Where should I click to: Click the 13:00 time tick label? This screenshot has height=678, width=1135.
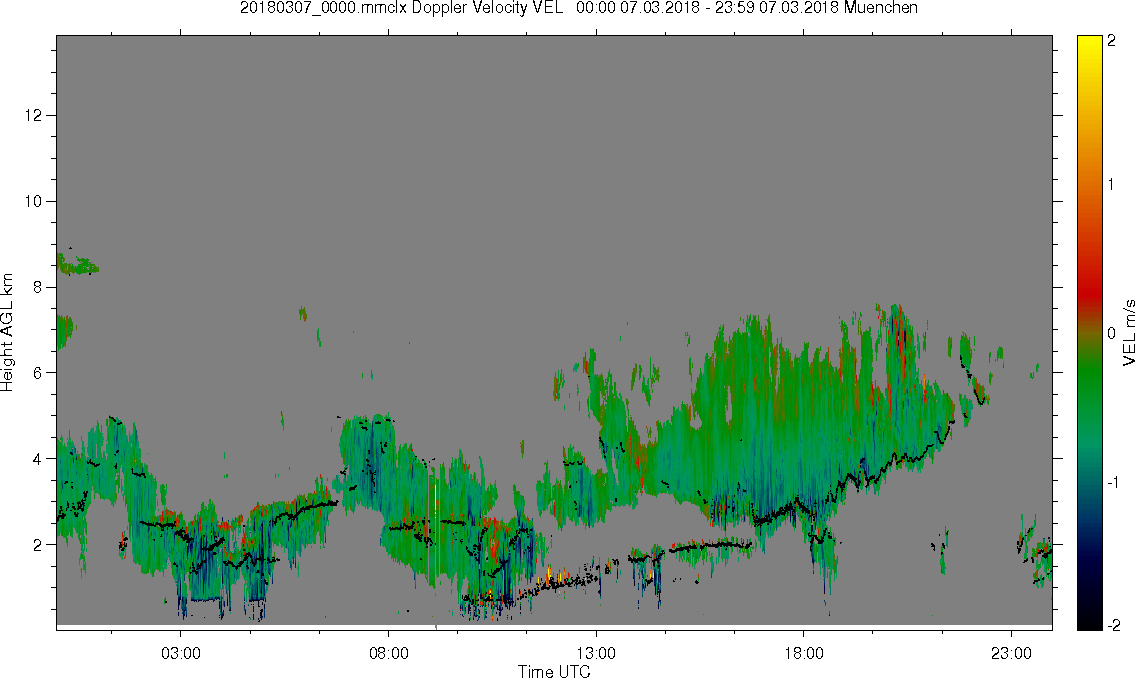pos(596,653)
